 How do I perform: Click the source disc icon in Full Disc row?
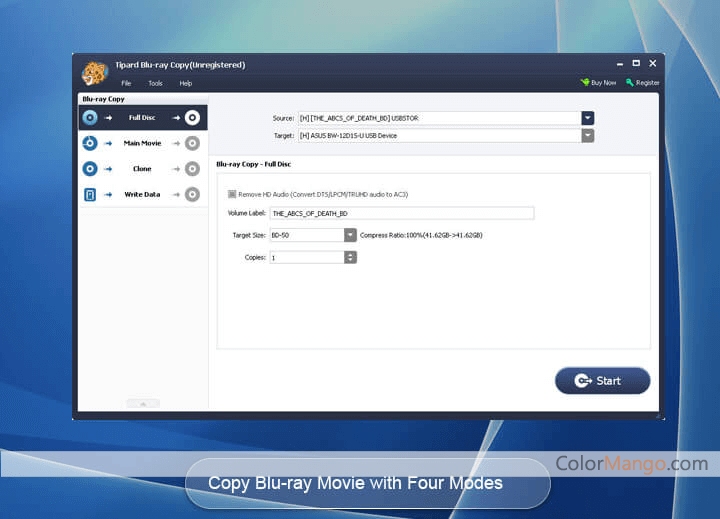coord(90,118)
